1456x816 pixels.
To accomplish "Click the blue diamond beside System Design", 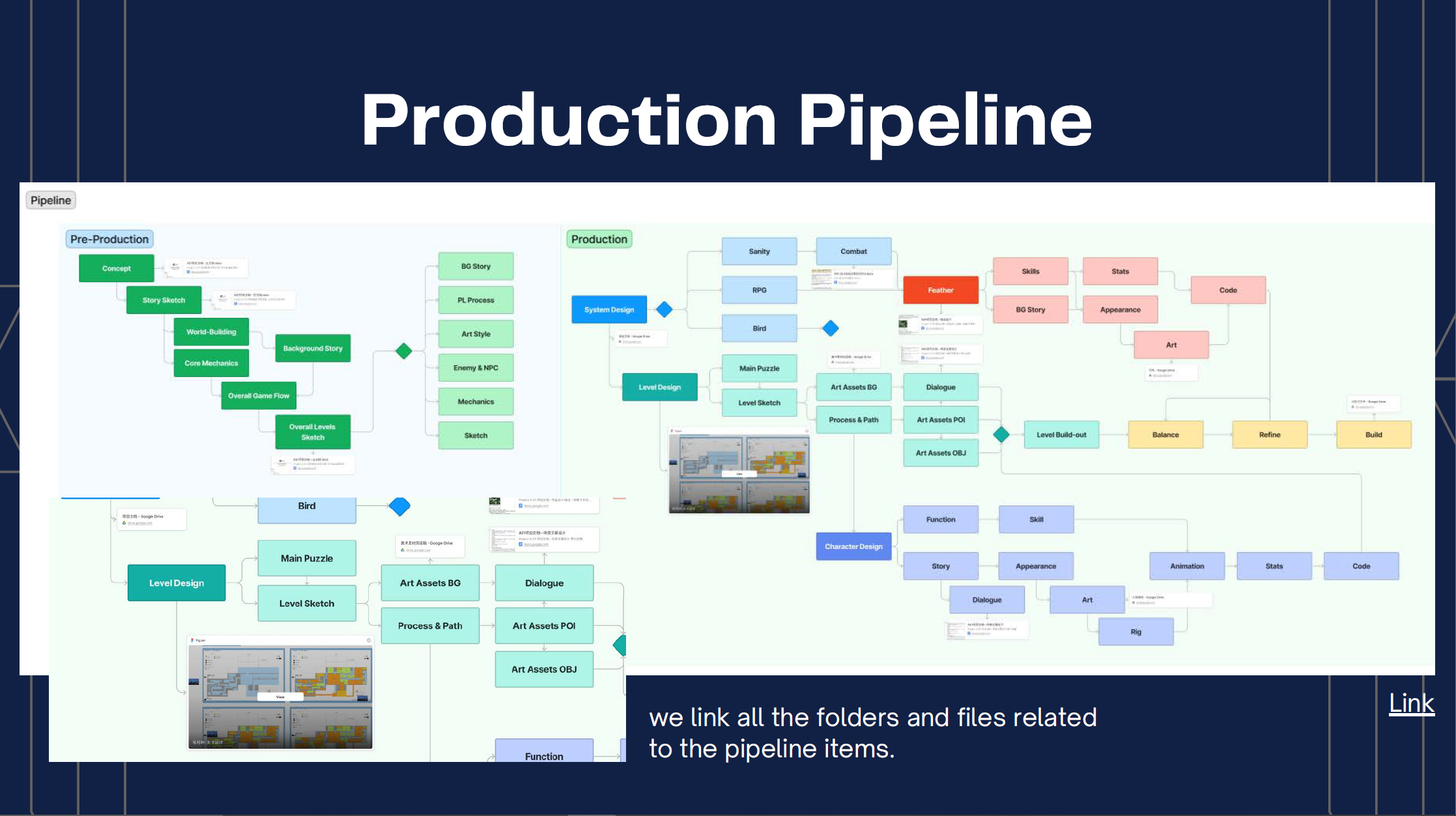I will pos(664,309).
